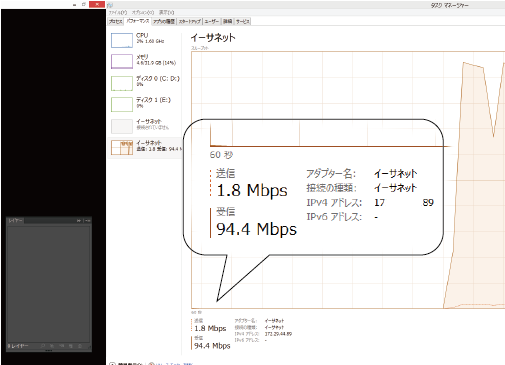505x365 pixels.
Task: Show the サービス tab
Action: [x=243, y=21]
